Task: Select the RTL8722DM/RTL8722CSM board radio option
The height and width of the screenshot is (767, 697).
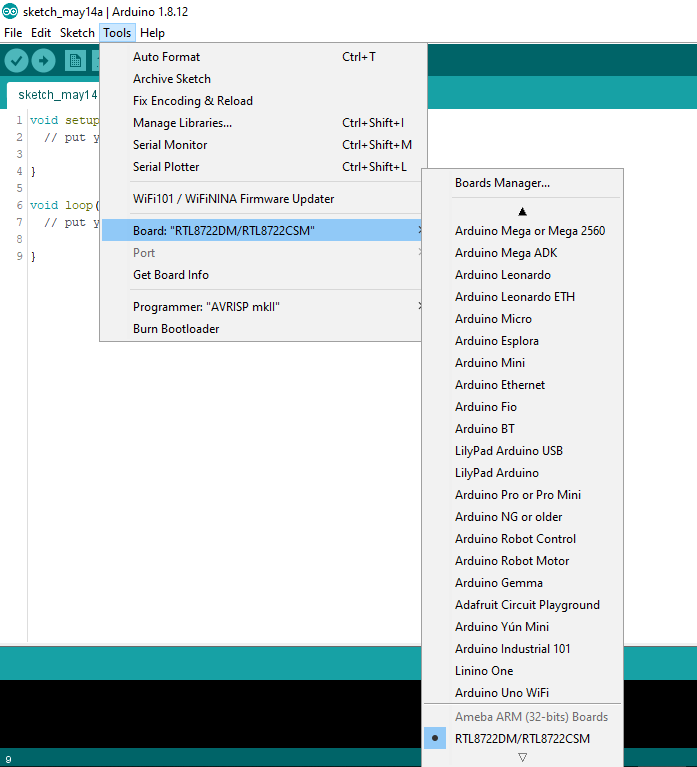Action: coord(521,739)
